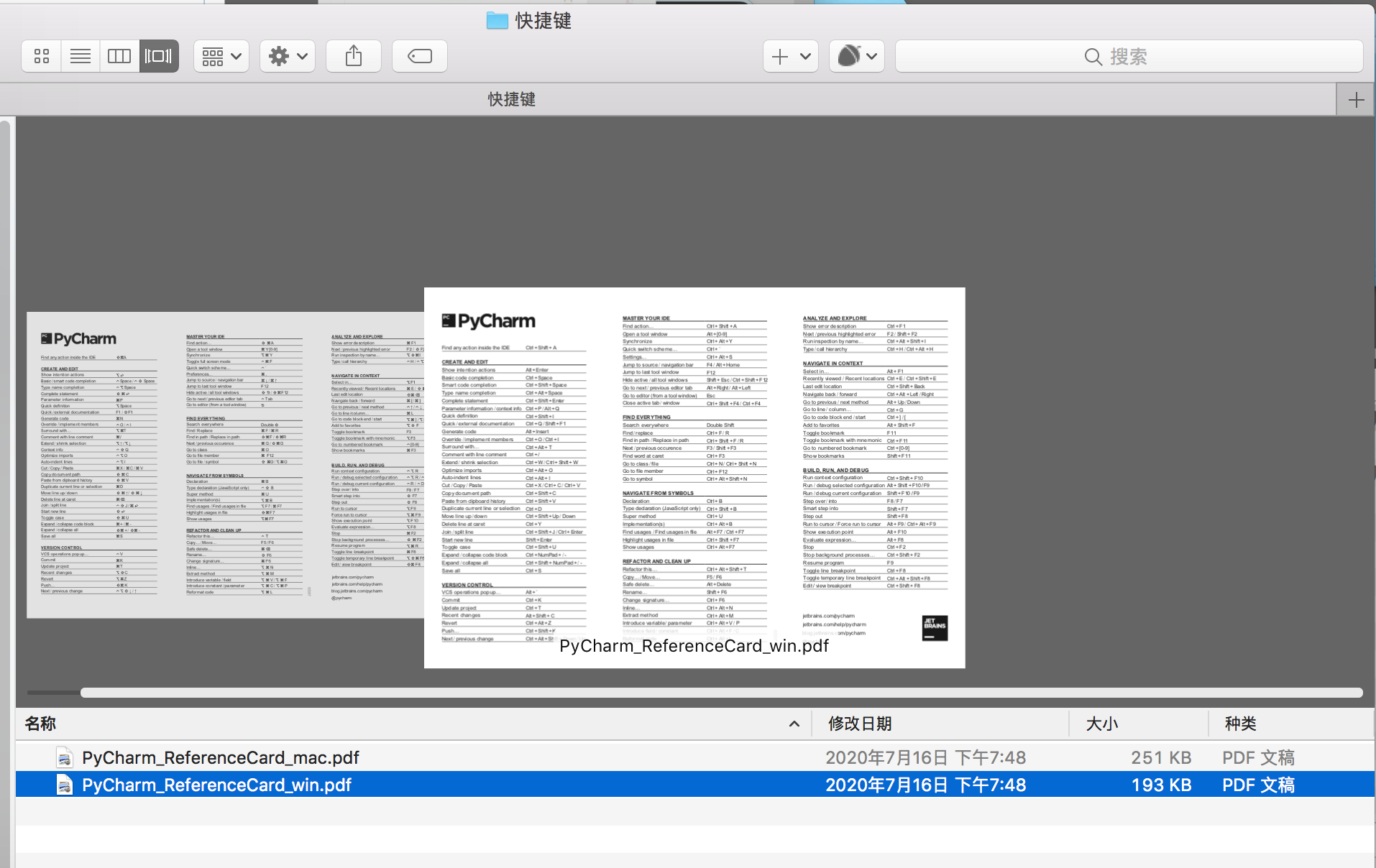Select the win reference card preview thumbnail
Image resolution: width=1376 pixels, height=868 pixels.
(694, 478)
